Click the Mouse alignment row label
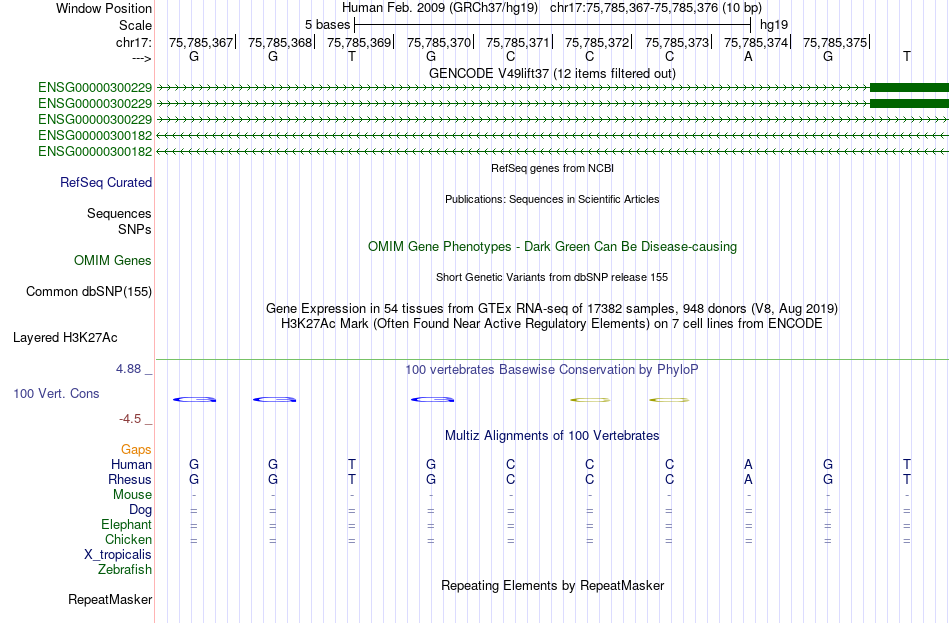Screen dimensions: 950x623 (x=133, y=495)
